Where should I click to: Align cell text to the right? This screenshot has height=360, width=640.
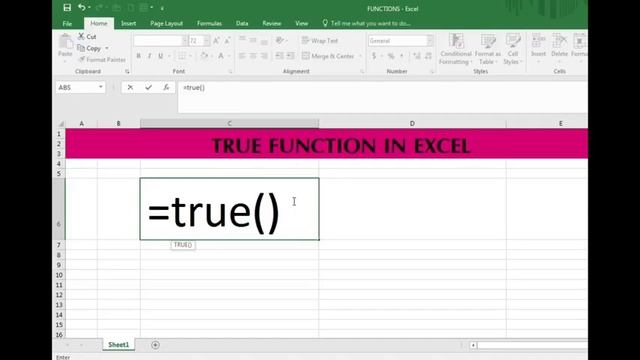coord(264,56)
